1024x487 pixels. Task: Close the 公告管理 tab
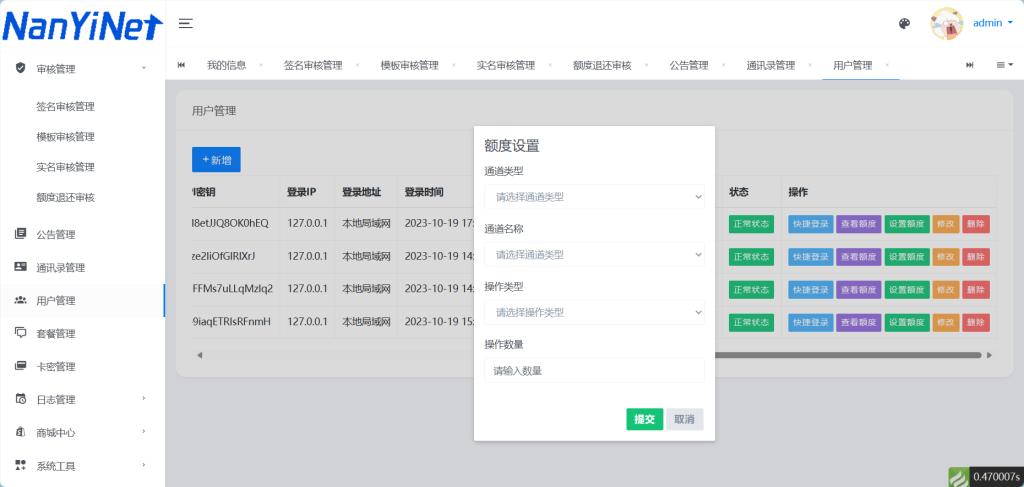coord(723,65)
